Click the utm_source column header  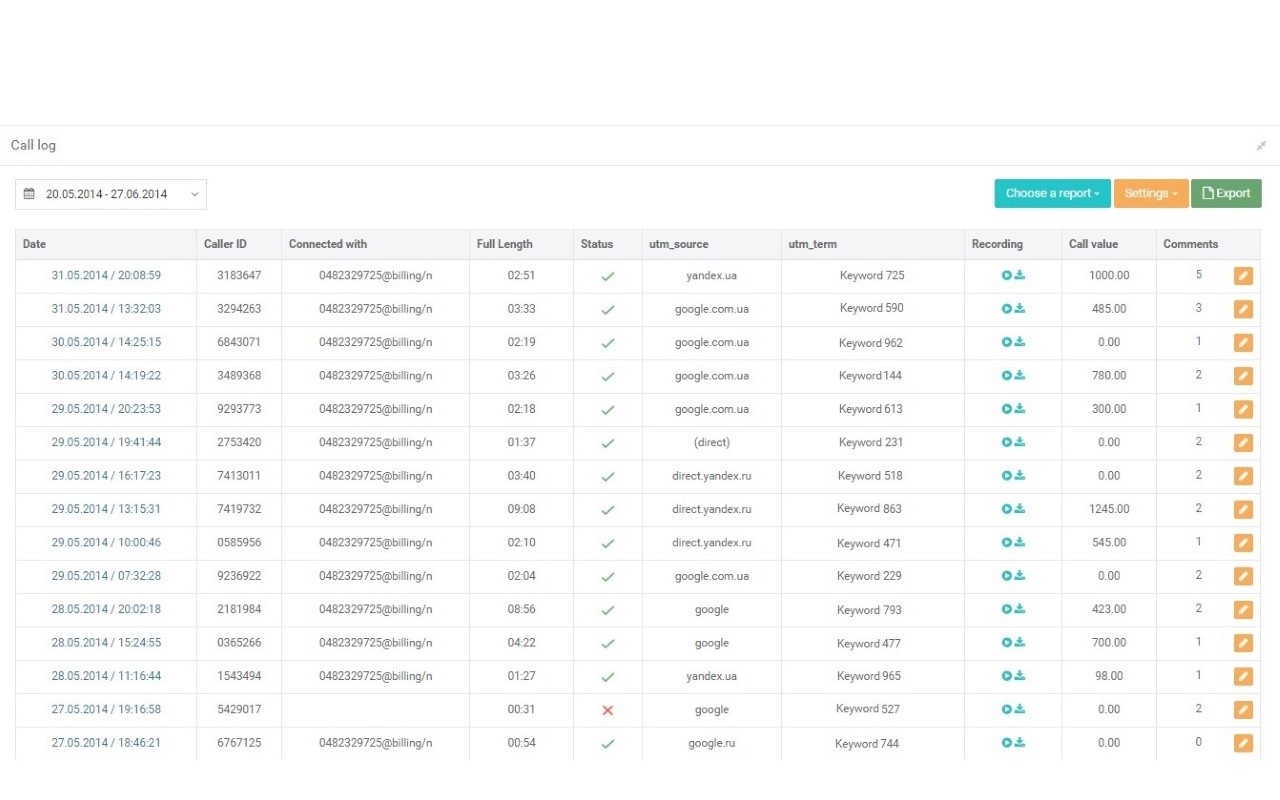tap(678, 244)
